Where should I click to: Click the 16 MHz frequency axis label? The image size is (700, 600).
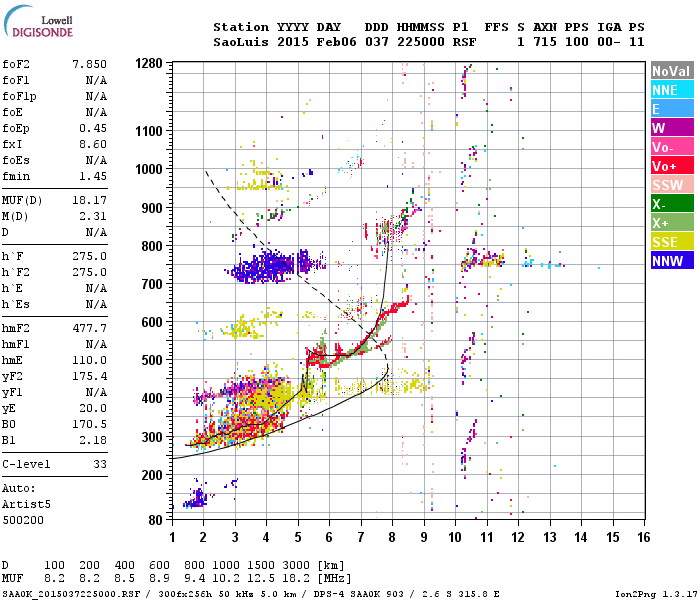644,537
